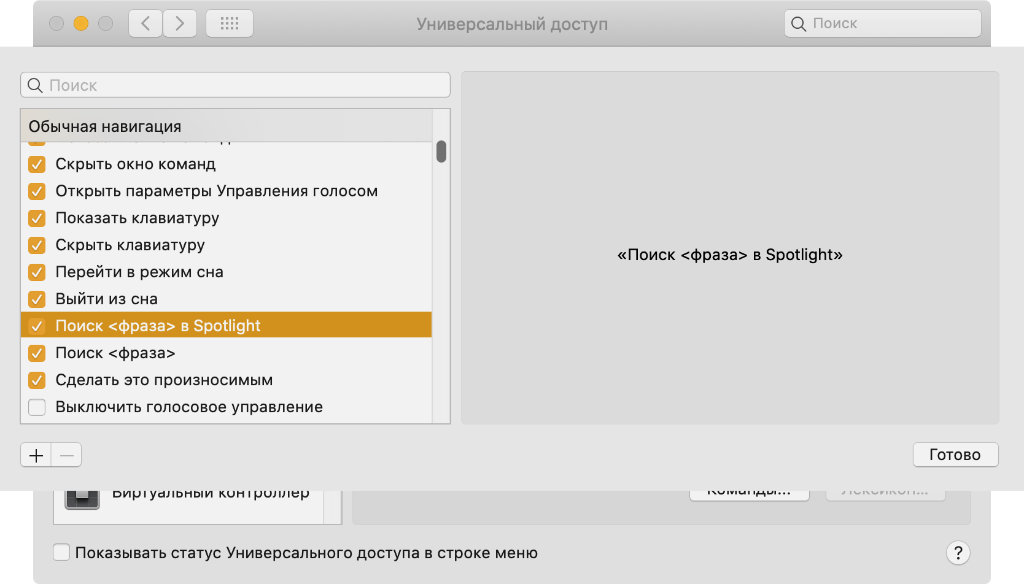Select the Перейти в режим сна command
Image resolution: width=1024 pixels, height=584 pixels.
click(x=139, y=272)
